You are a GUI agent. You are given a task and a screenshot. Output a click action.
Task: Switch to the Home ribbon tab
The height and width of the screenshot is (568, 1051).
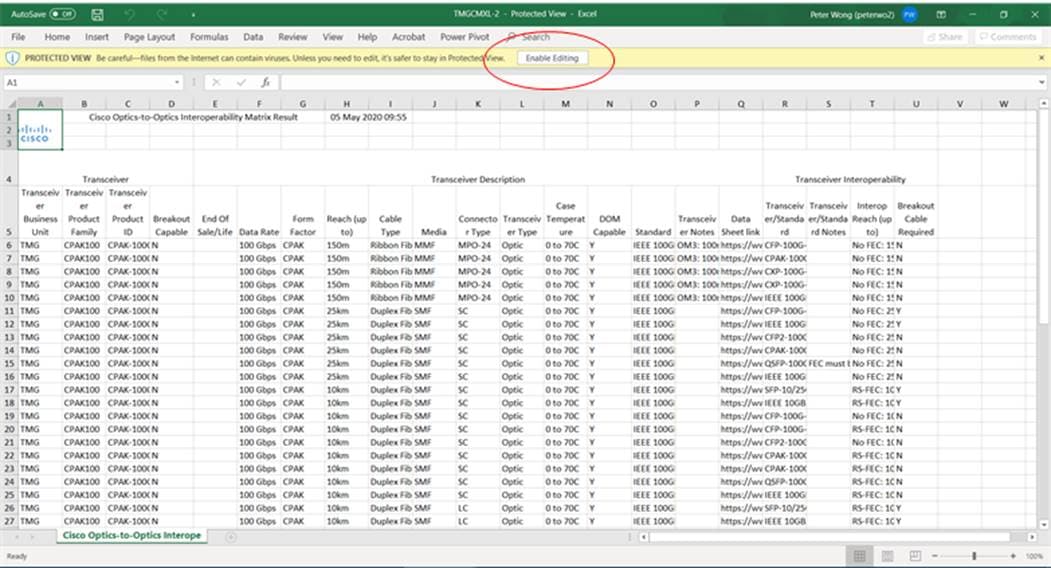tap(57, 37)
